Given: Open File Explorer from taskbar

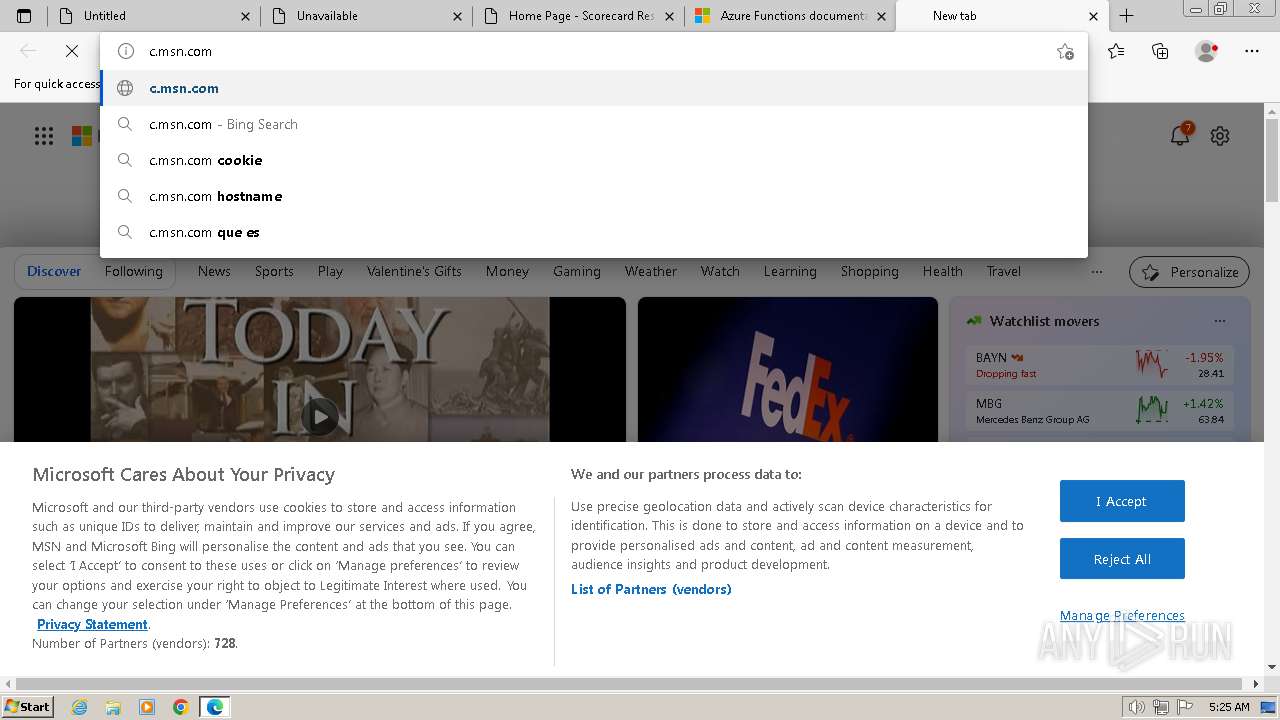Looking at the screenshot, I should [x=113, y=707].
